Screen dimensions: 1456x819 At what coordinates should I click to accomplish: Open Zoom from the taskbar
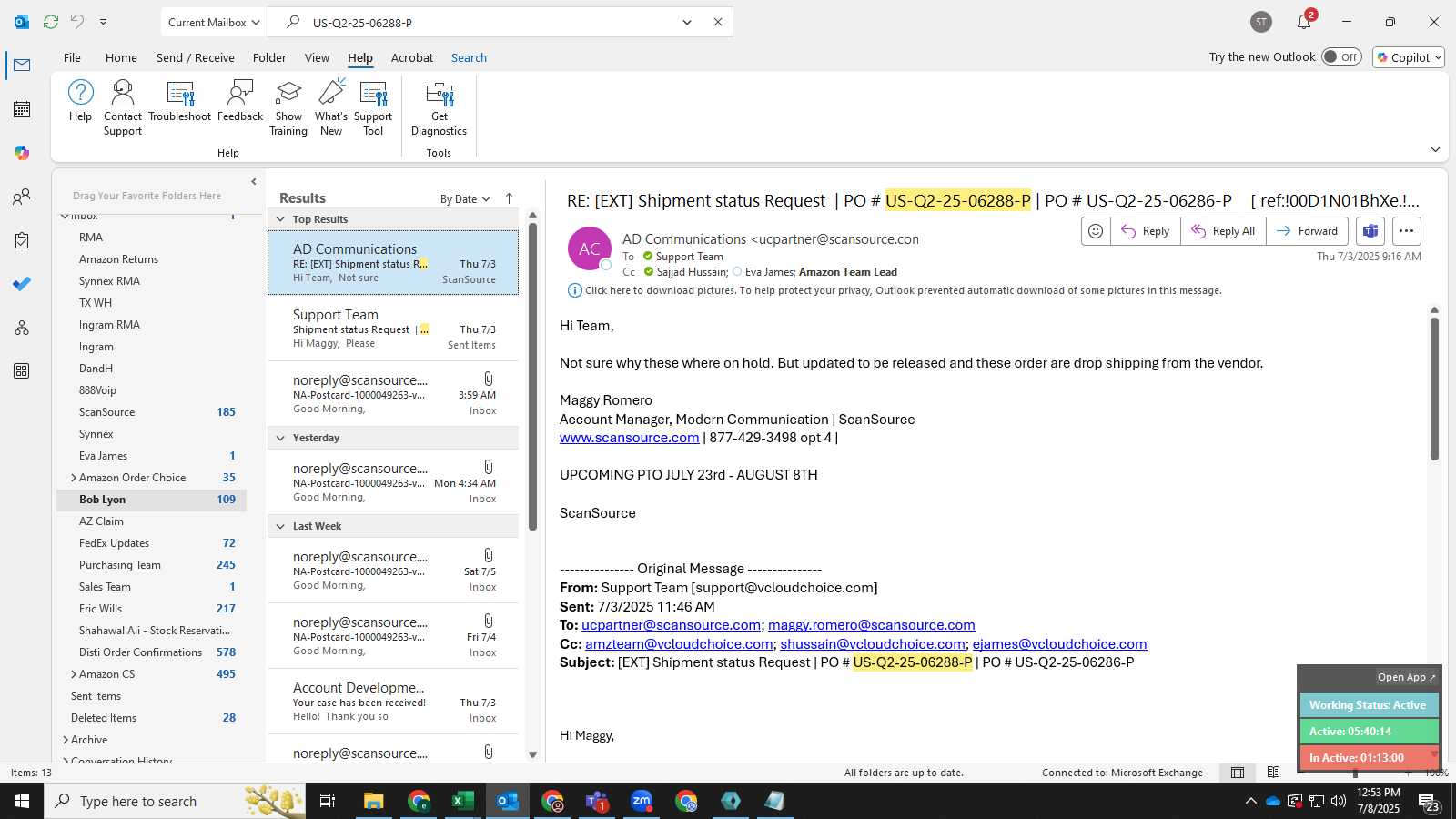(x=642, y=801)
